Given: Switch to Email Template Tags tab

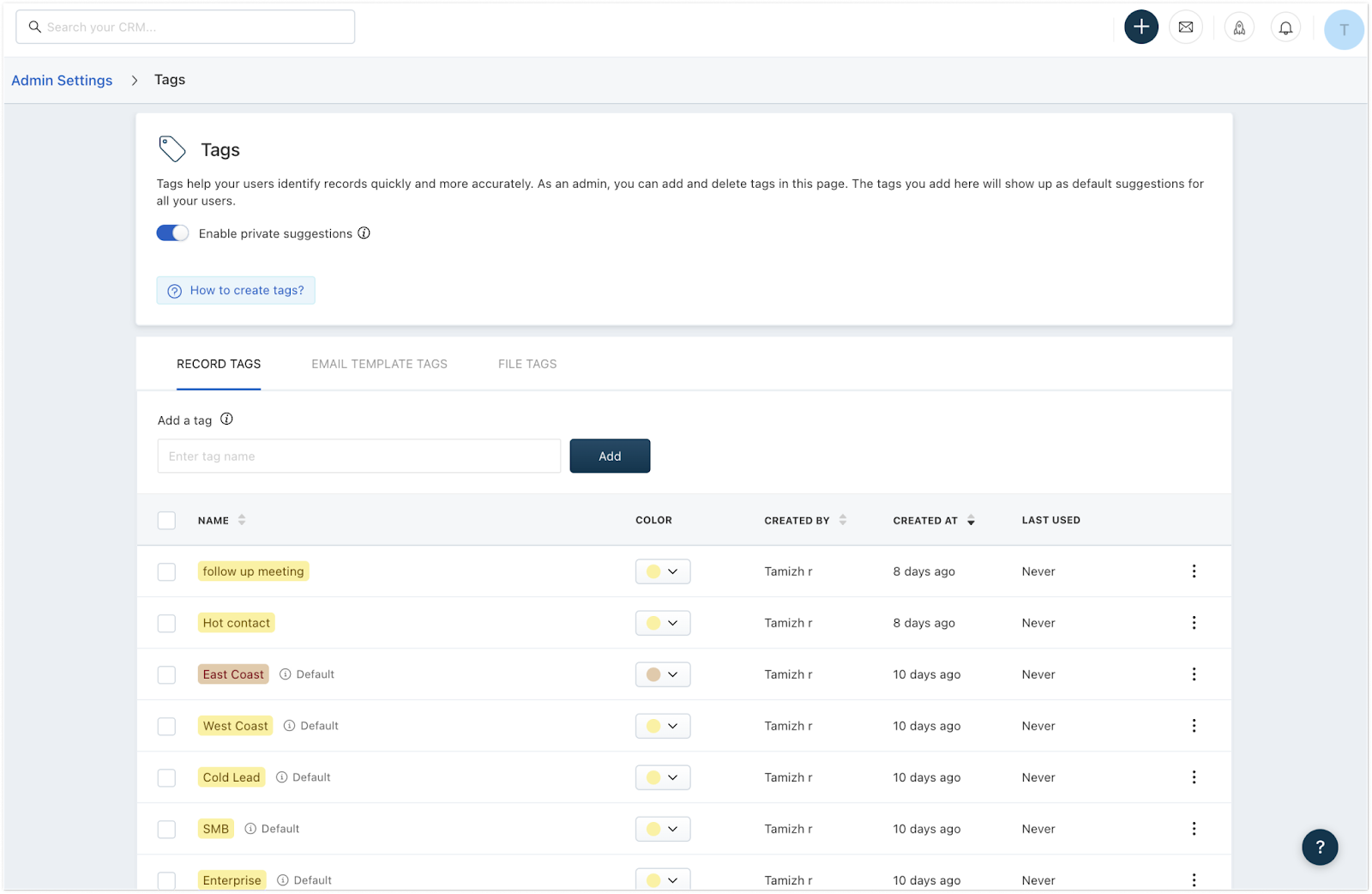Looking at the screenshot, I should (379, 364).
